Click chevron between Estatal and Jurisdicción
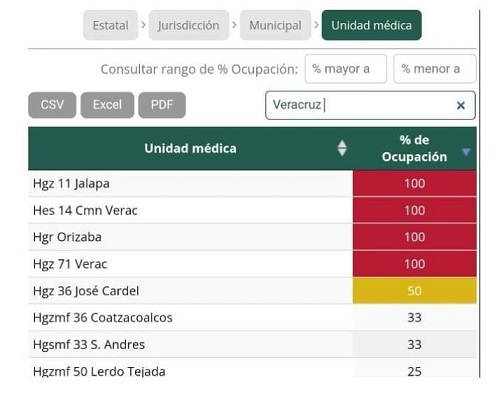The height and width of the screenshot is (393, 504). [x=143, y=25]
